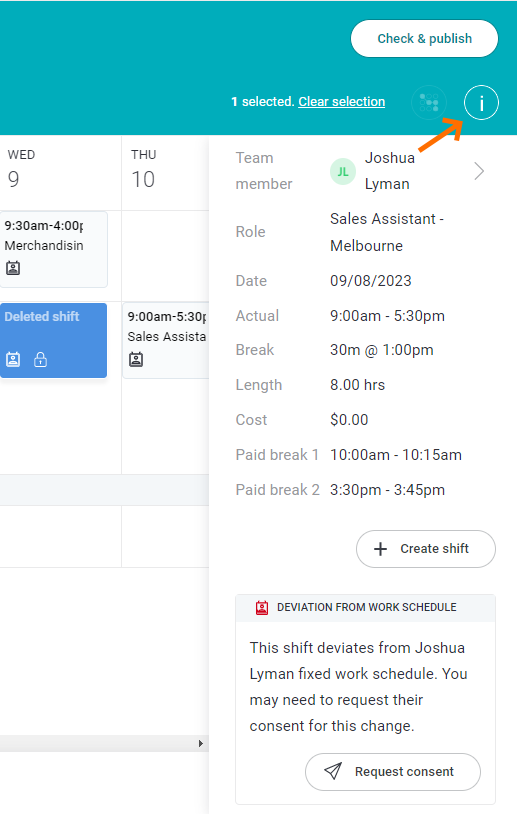Image resolution: width=517 pixels, height=814 pixels.
Task: Click the JL avatar for Joshua Lyman
Action: click(343, 171)
